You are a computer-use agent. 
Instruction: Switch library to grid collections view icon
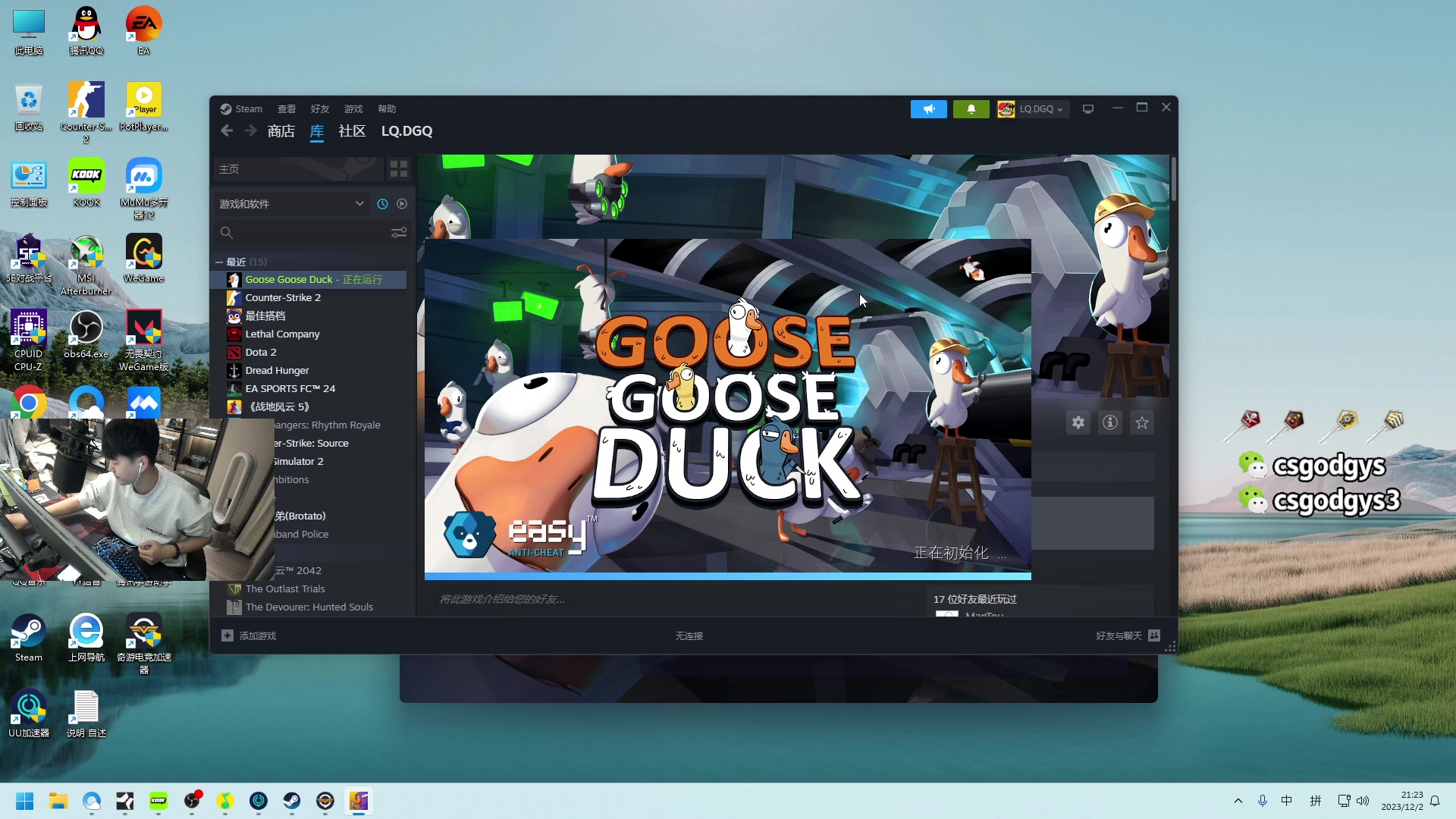pyautogui.click(x=399, y=169)
